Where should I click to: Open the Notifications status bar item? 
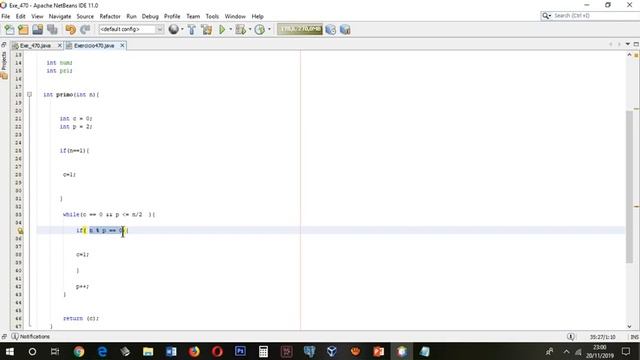click(x=31, y=337)
